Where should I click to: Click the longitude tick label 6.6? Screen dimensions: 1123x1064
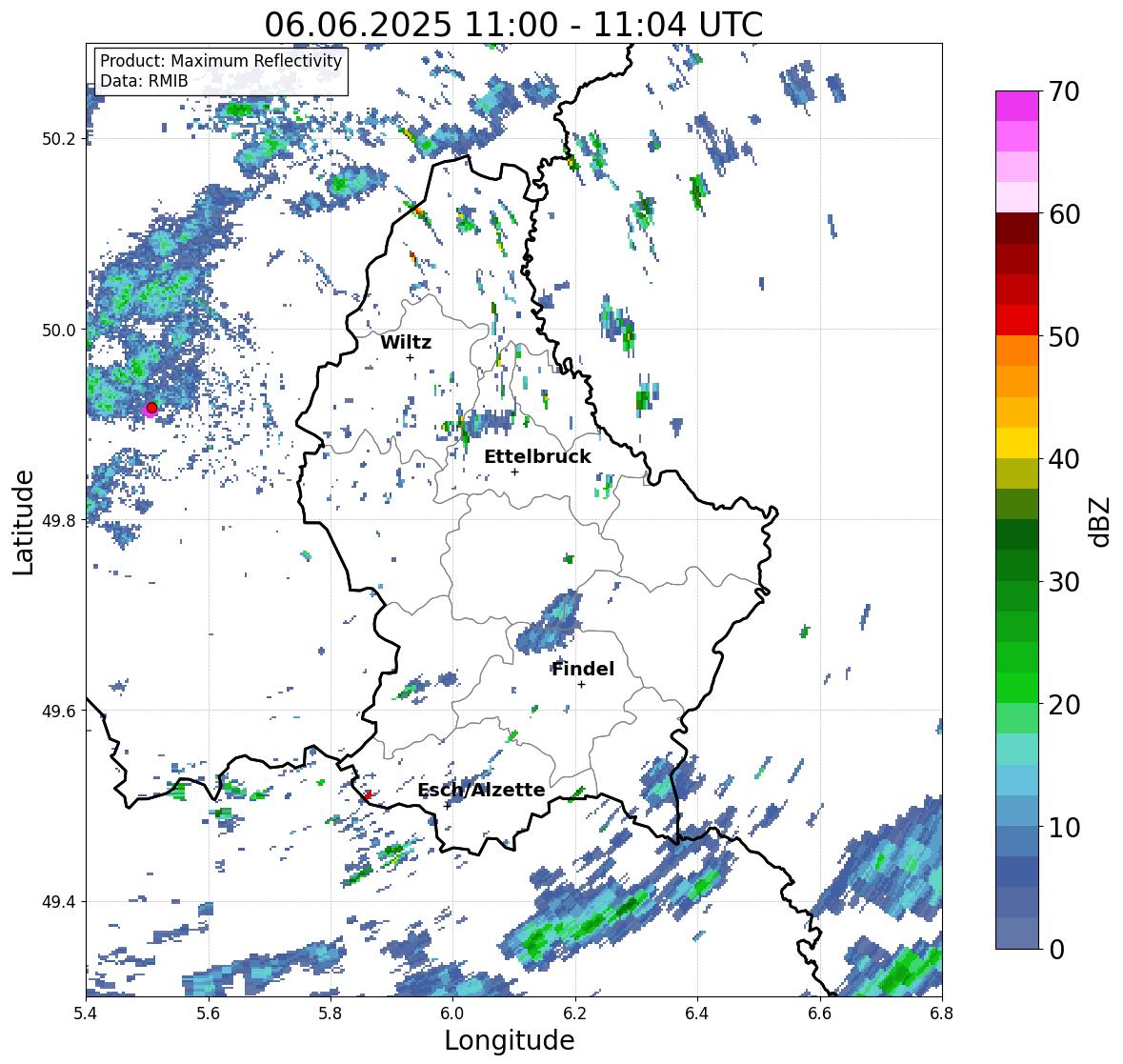tap(820, 1014)
